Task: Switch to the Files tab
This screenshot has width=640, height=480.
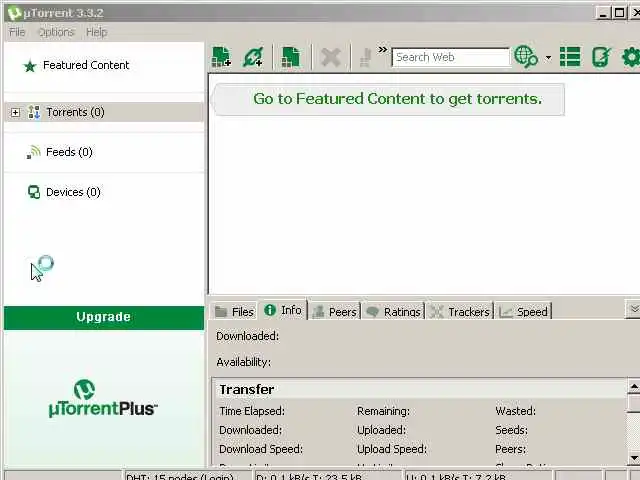Action: 234,312
